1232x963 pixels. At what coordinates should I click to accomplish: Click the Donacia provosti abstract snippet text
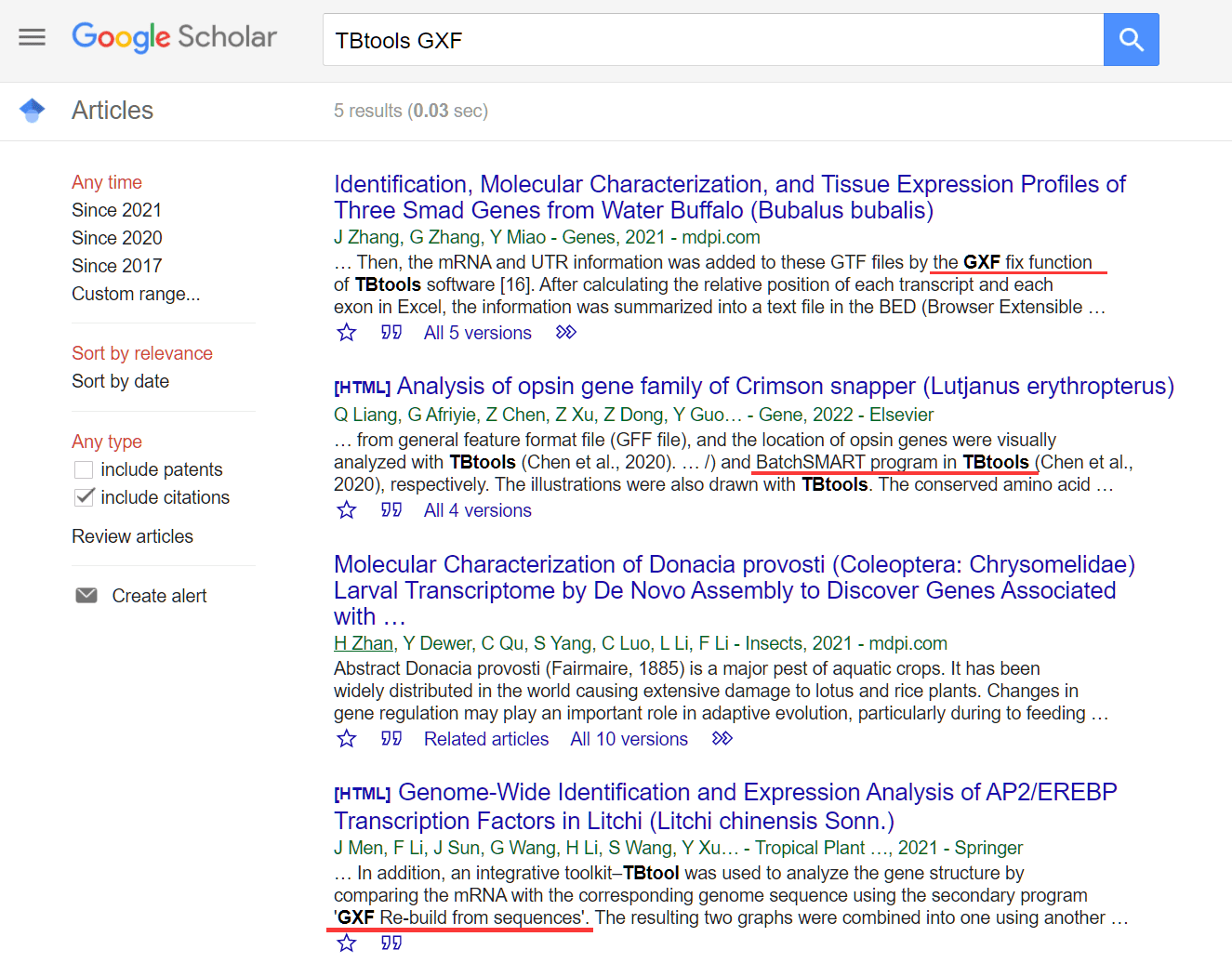[721, 691]
